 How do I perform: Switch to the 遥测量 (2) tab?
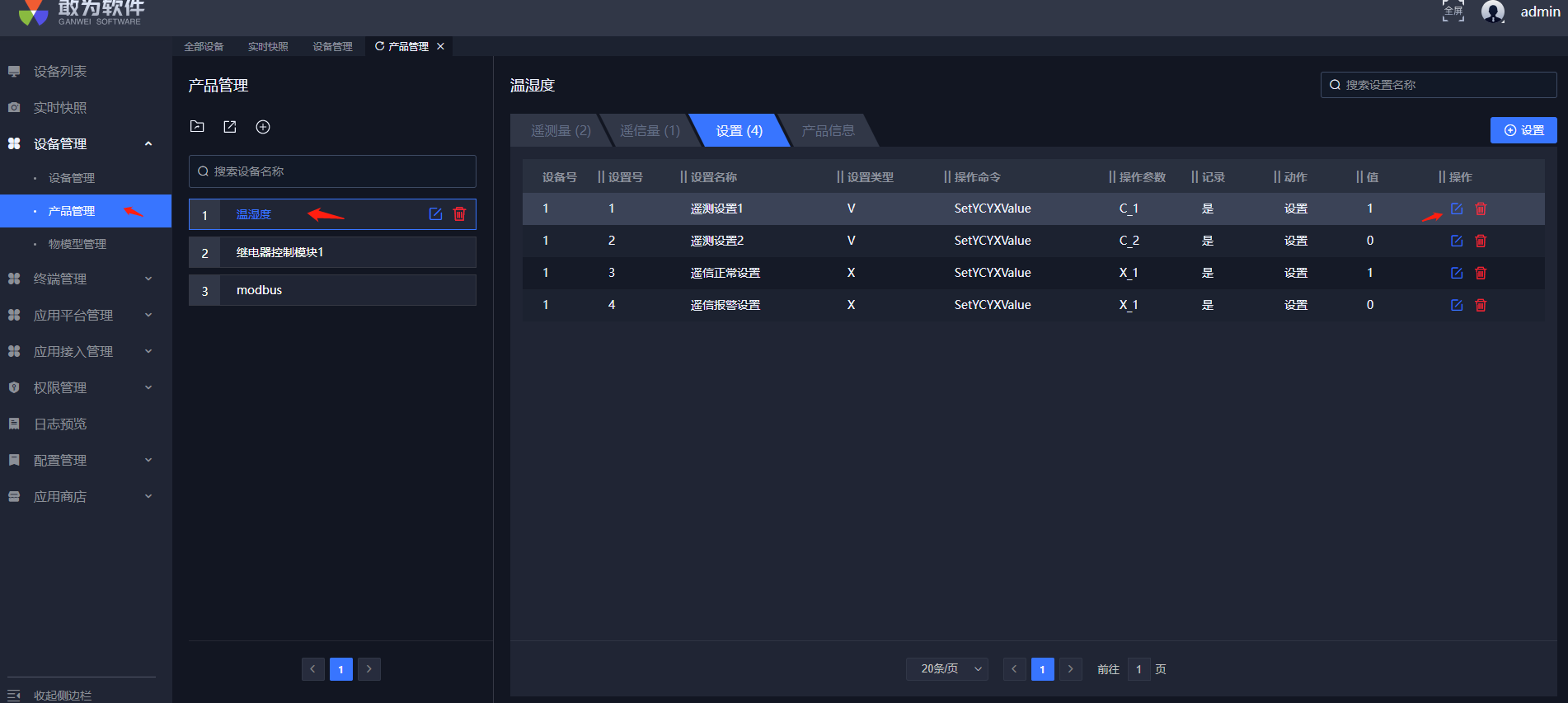pos(561,131)
